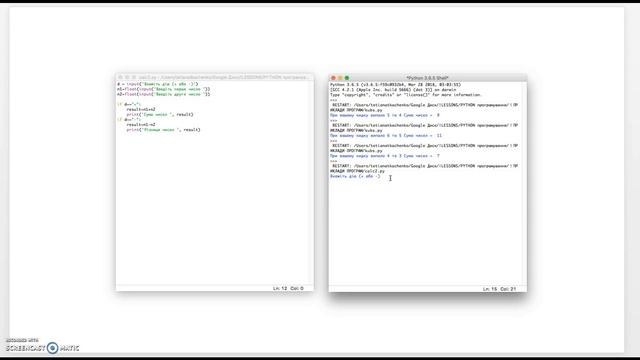The image size is (640, 360).
Task: Click the 'Ln: 15' indicator in the shell status bar
Action: (x=490, y=289)
